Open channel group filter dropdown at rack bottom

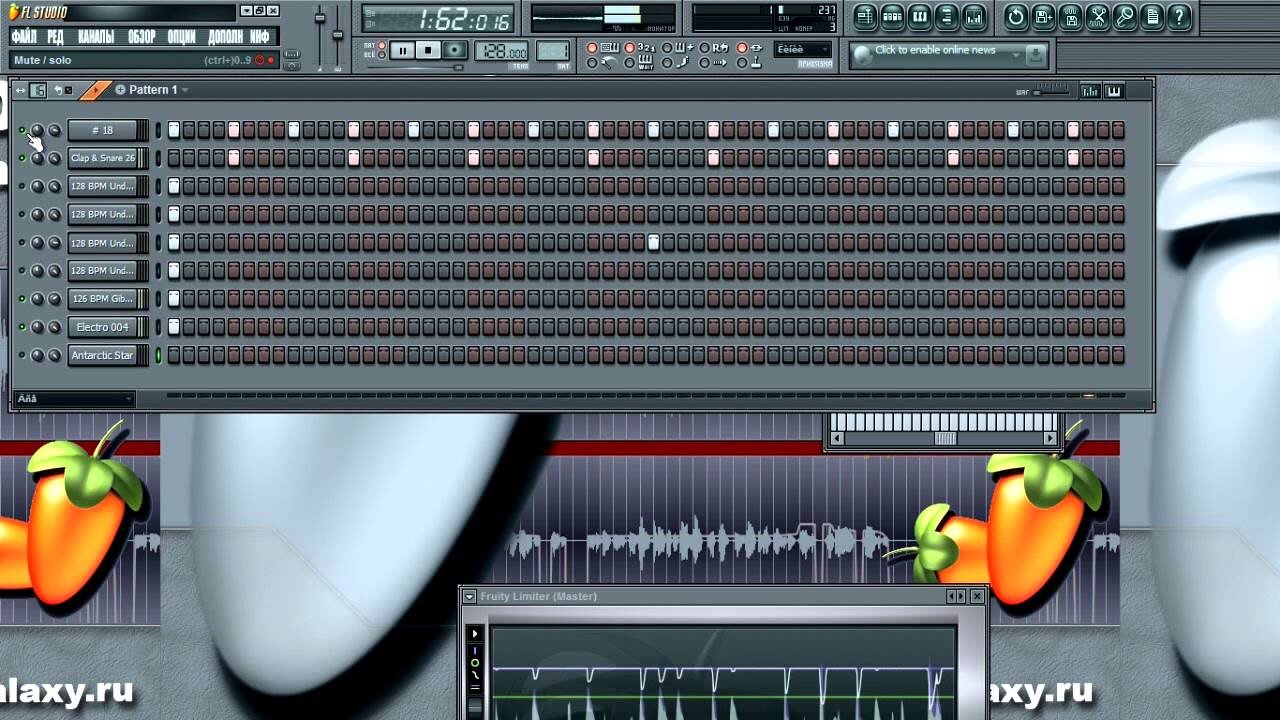pyautogui.click(x=75, y=399)
